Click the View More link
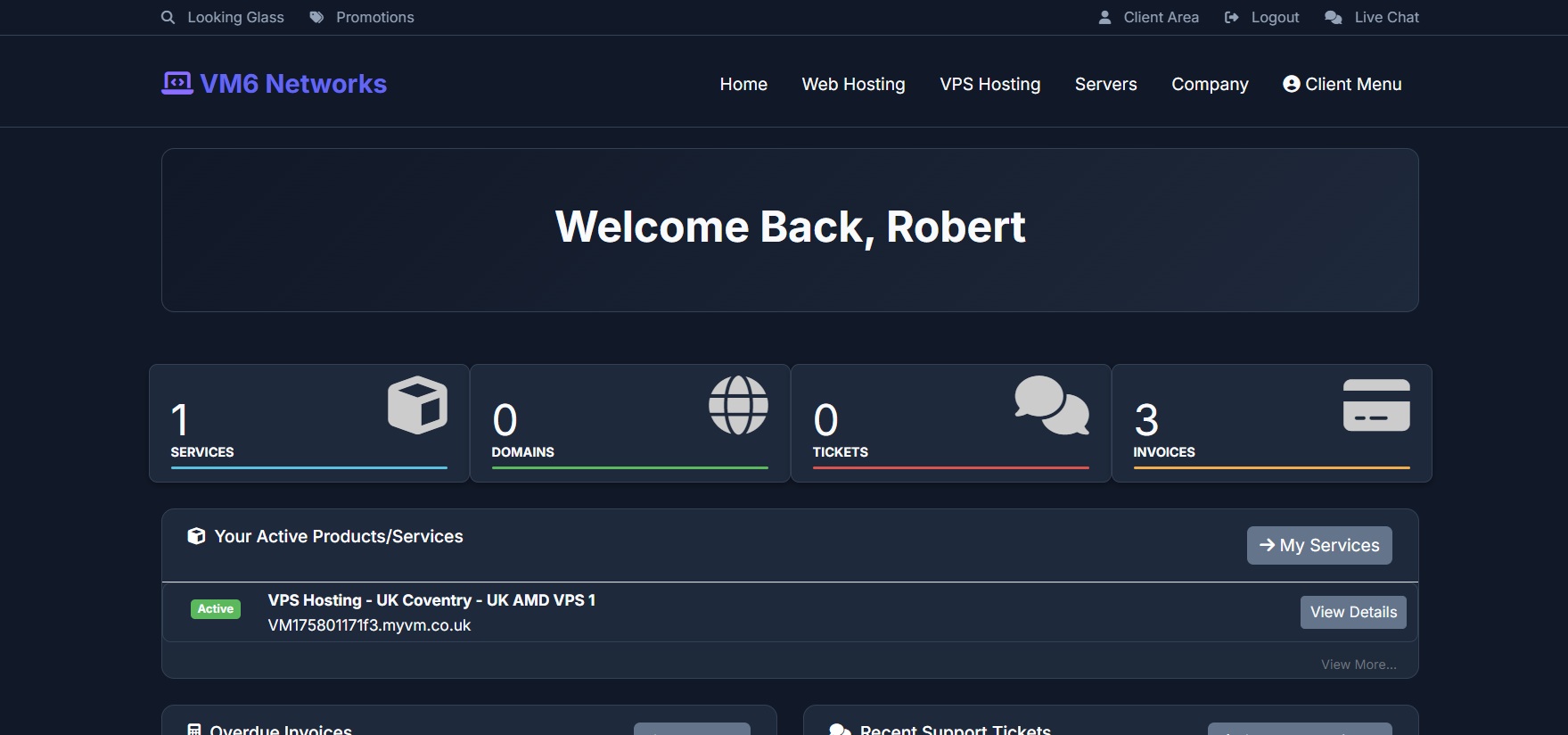1568x735 pixels. click(x=1358, y=665)
